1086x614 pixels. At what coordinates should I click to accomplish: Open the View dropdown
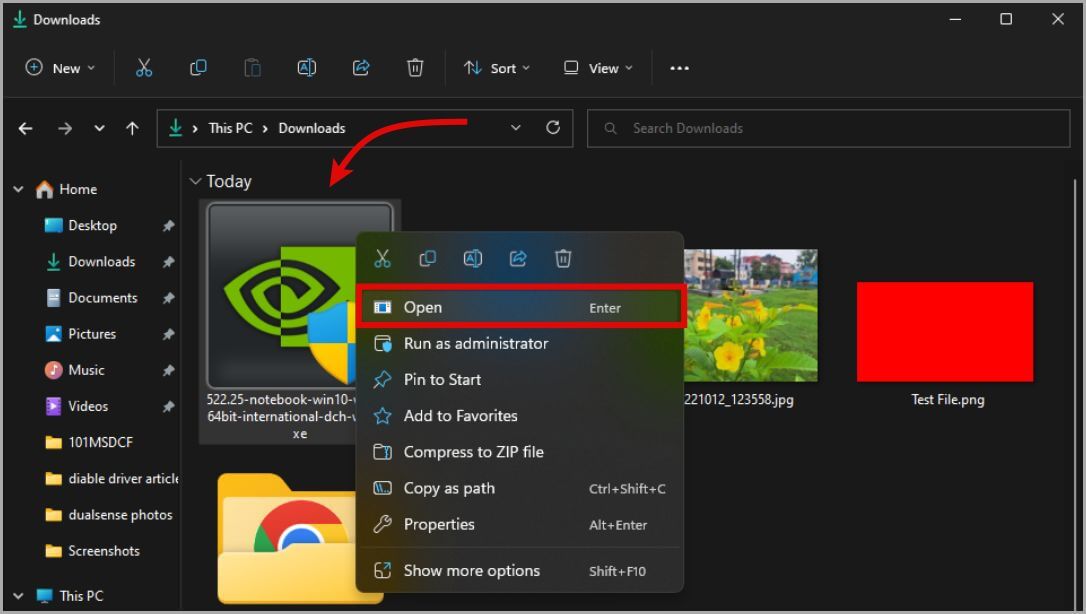pos(598,68)
